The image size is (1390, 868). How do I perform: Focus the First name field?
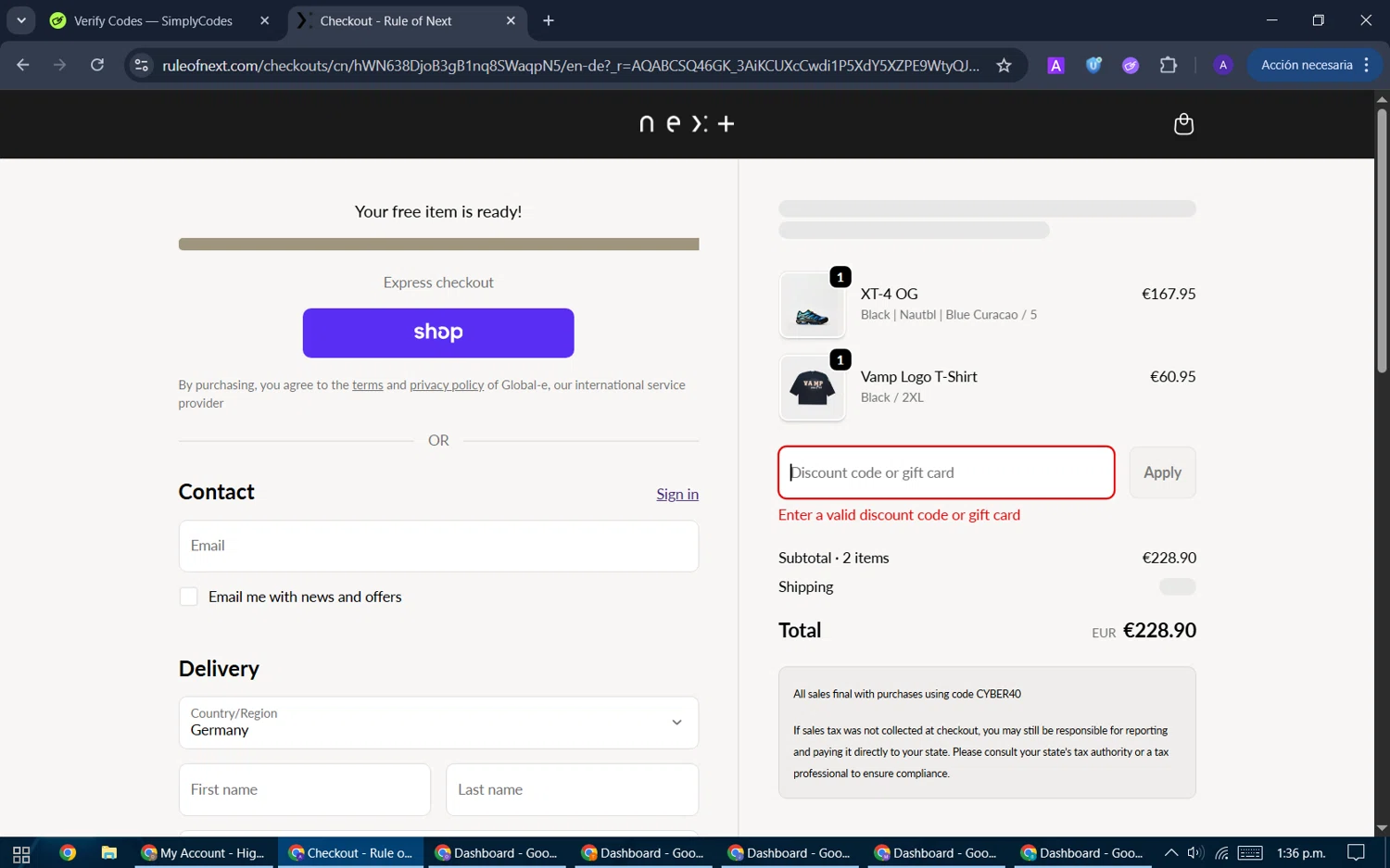pos(305,789)
